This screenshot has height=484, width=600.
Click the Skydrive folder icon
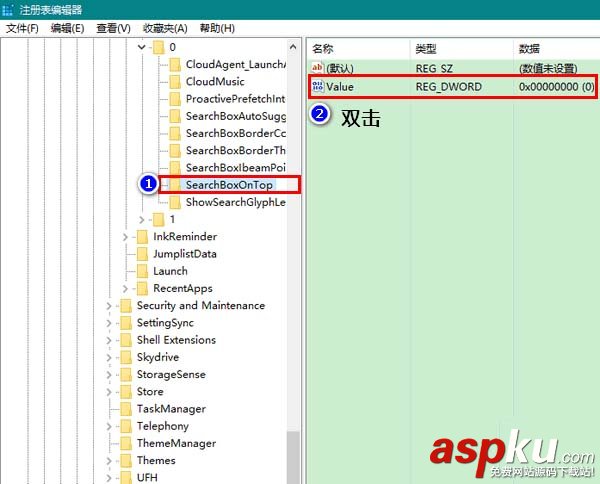[x=126, y=357]
